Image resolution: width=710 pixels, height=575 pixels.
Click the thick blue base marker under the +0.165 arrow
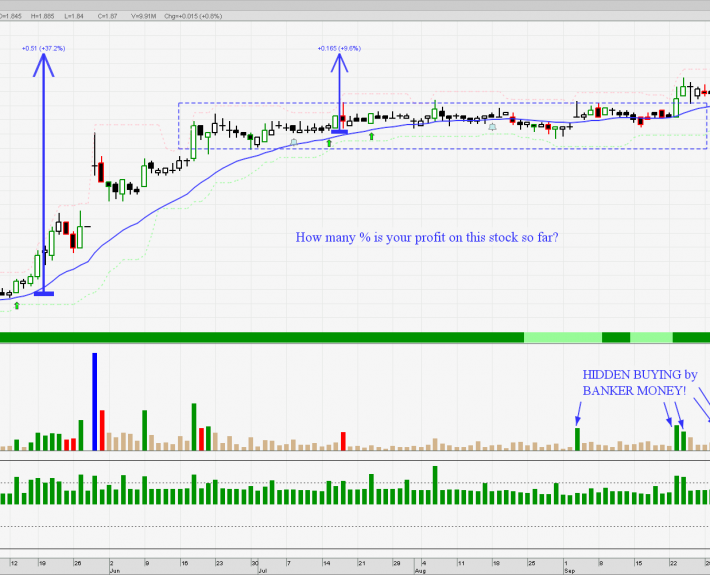339,131
